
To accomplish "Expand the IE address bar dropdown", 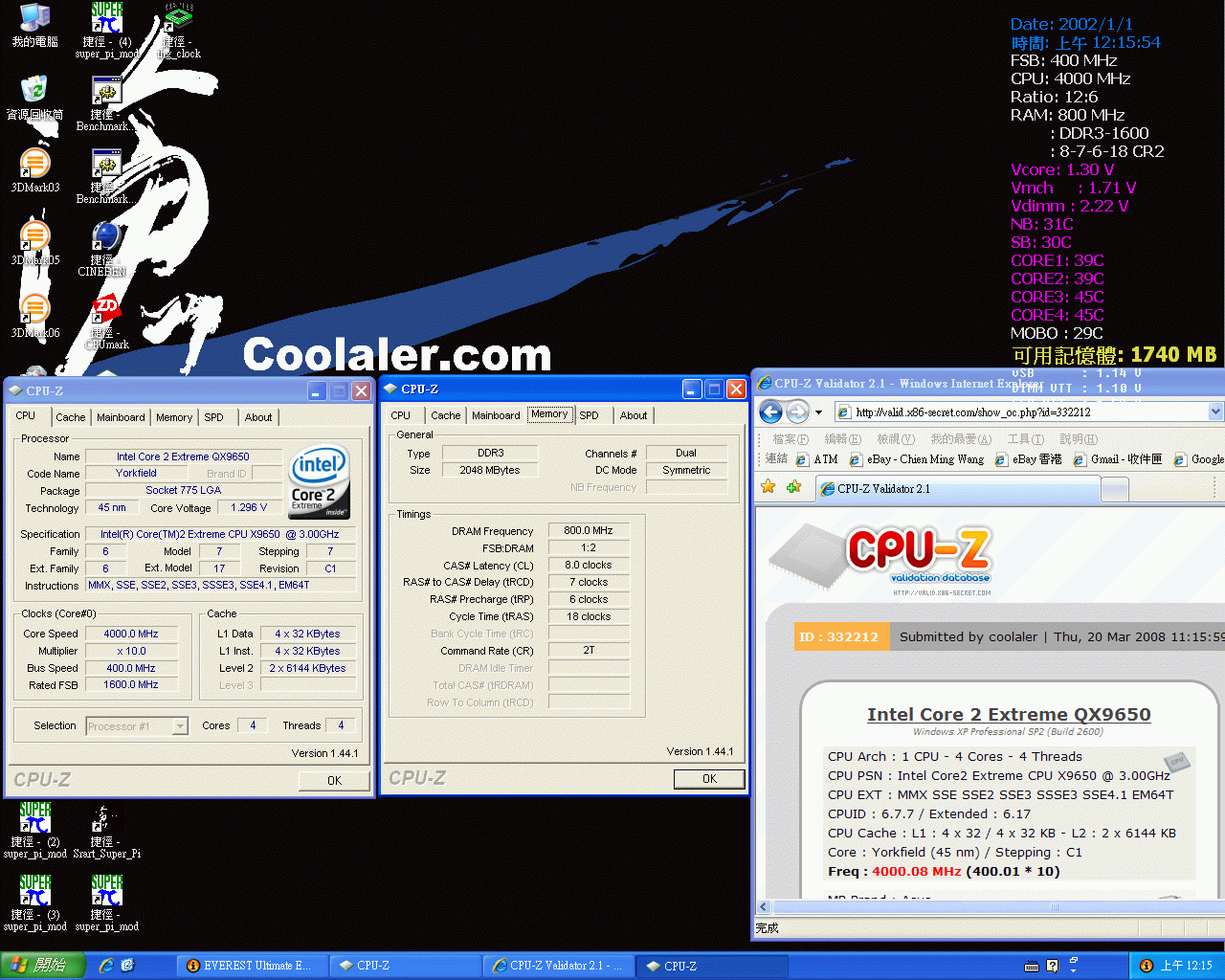I will [x=1215, y=412].
